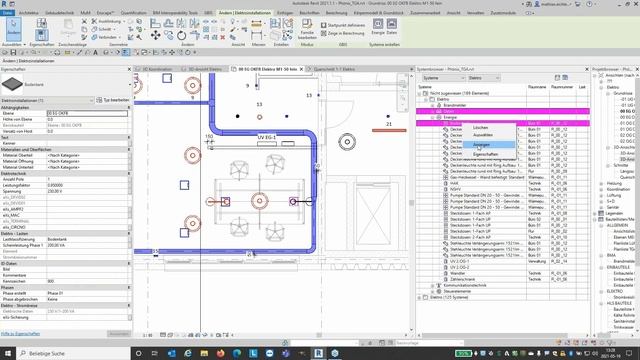
Task: Open Familie bearbeiten tool
Action: coord(307,29)
